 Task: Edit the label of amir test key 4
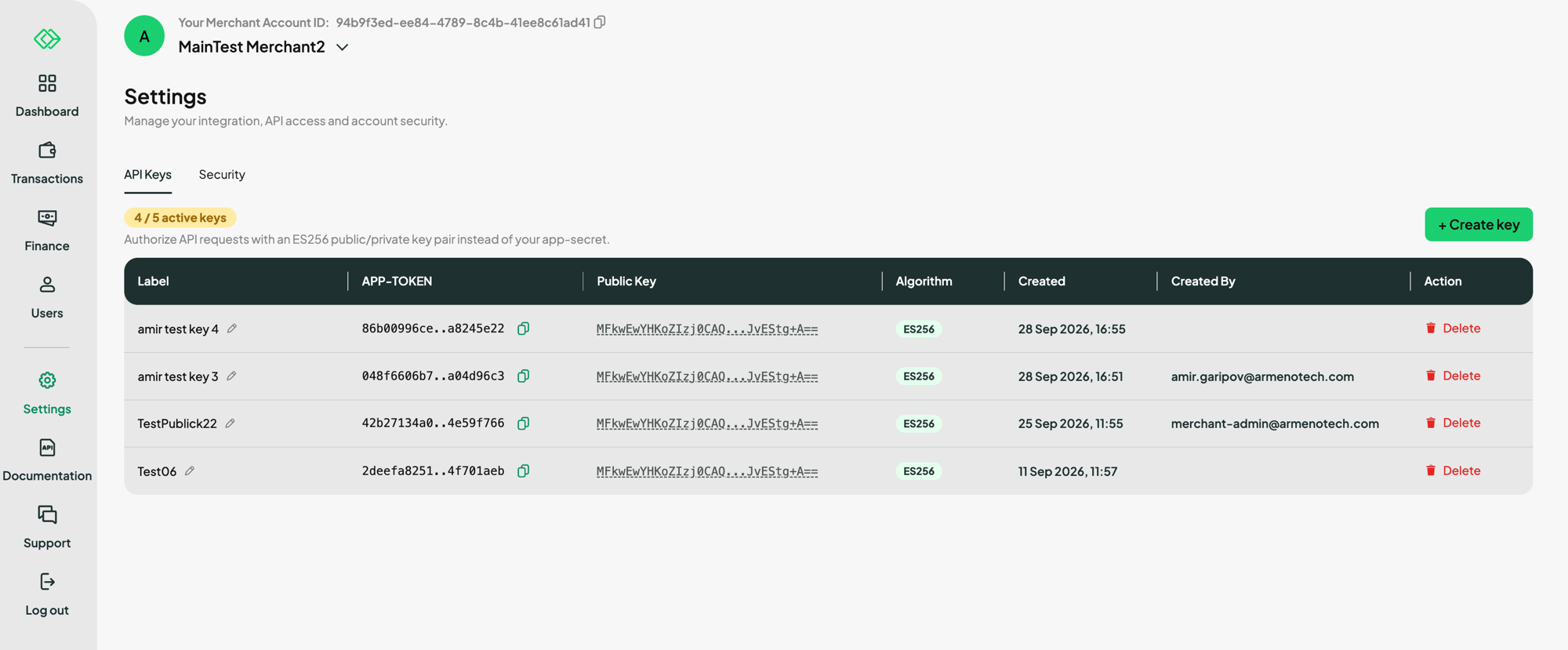pyautogui.click(x=232, y=329)
